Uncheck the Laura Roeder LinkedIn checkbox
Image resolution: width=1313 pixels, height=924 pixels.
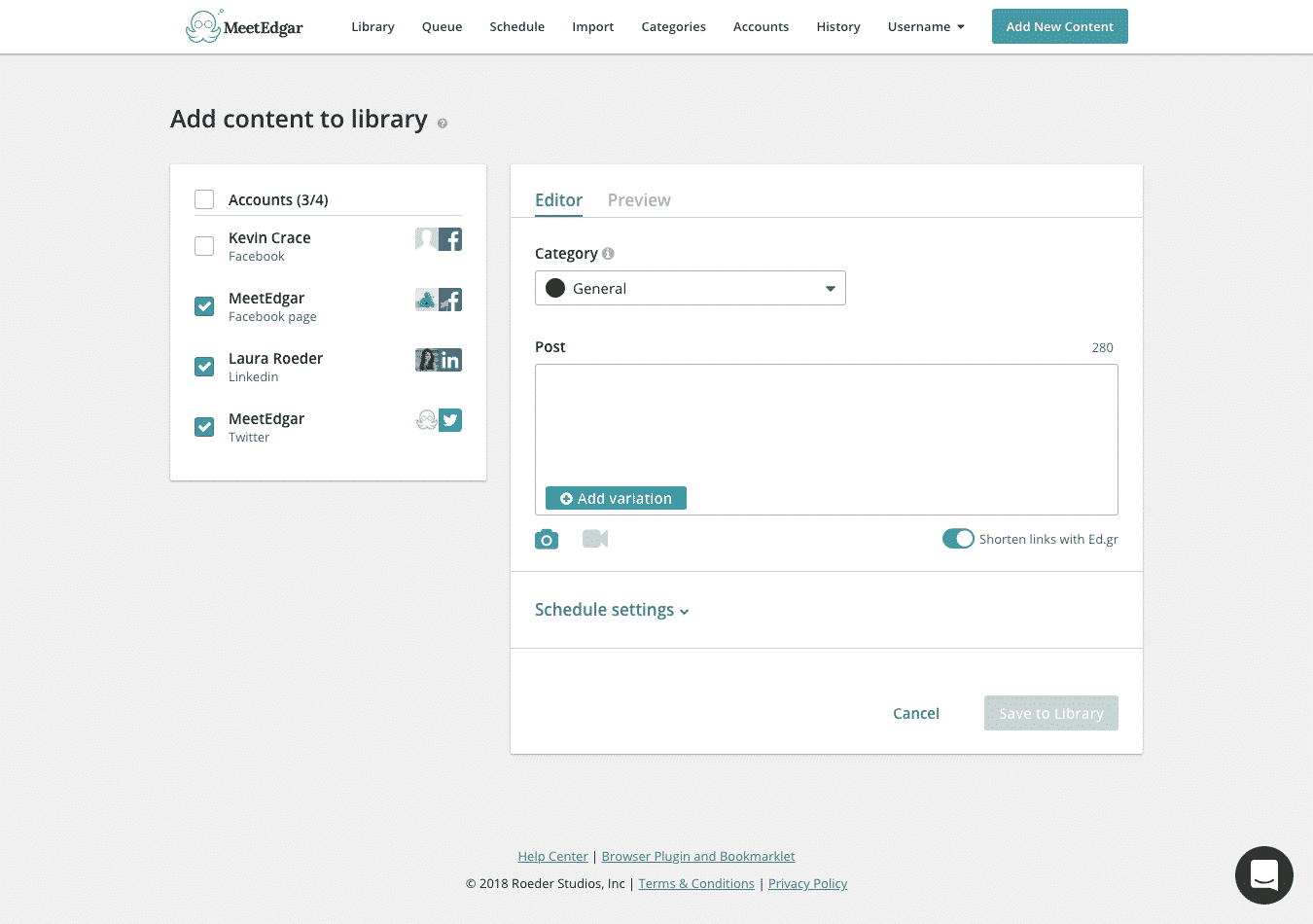(204, 367)
